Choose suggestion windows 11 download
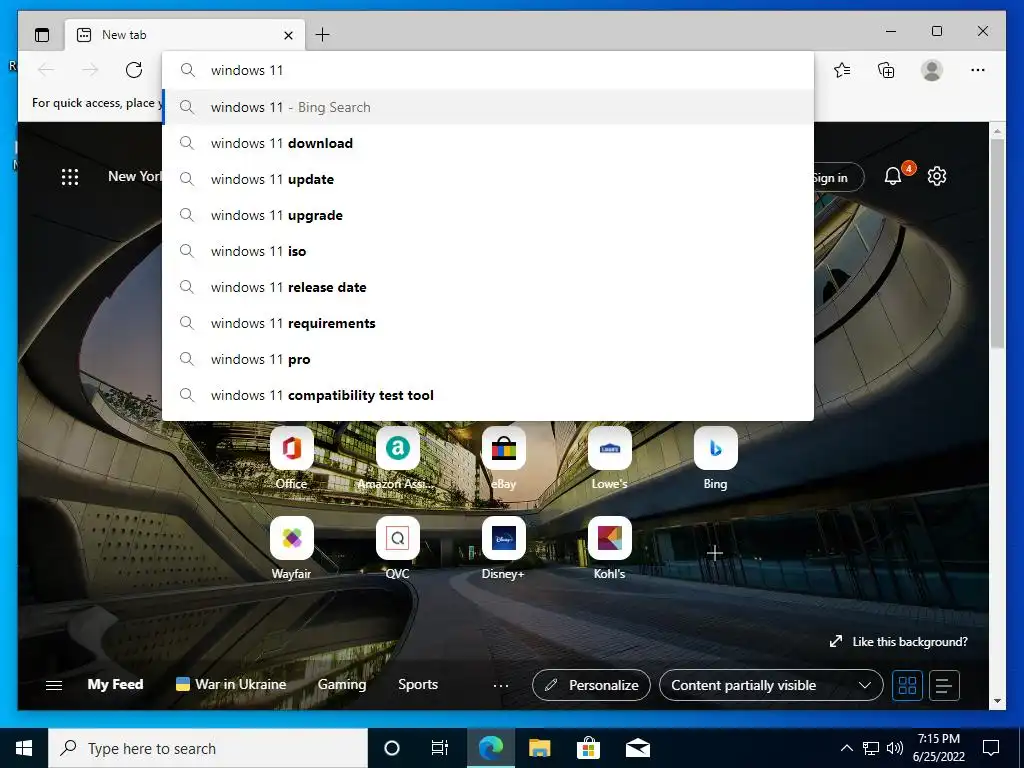1024x768 pixels. pyautogui.click(x=488, y=143)
